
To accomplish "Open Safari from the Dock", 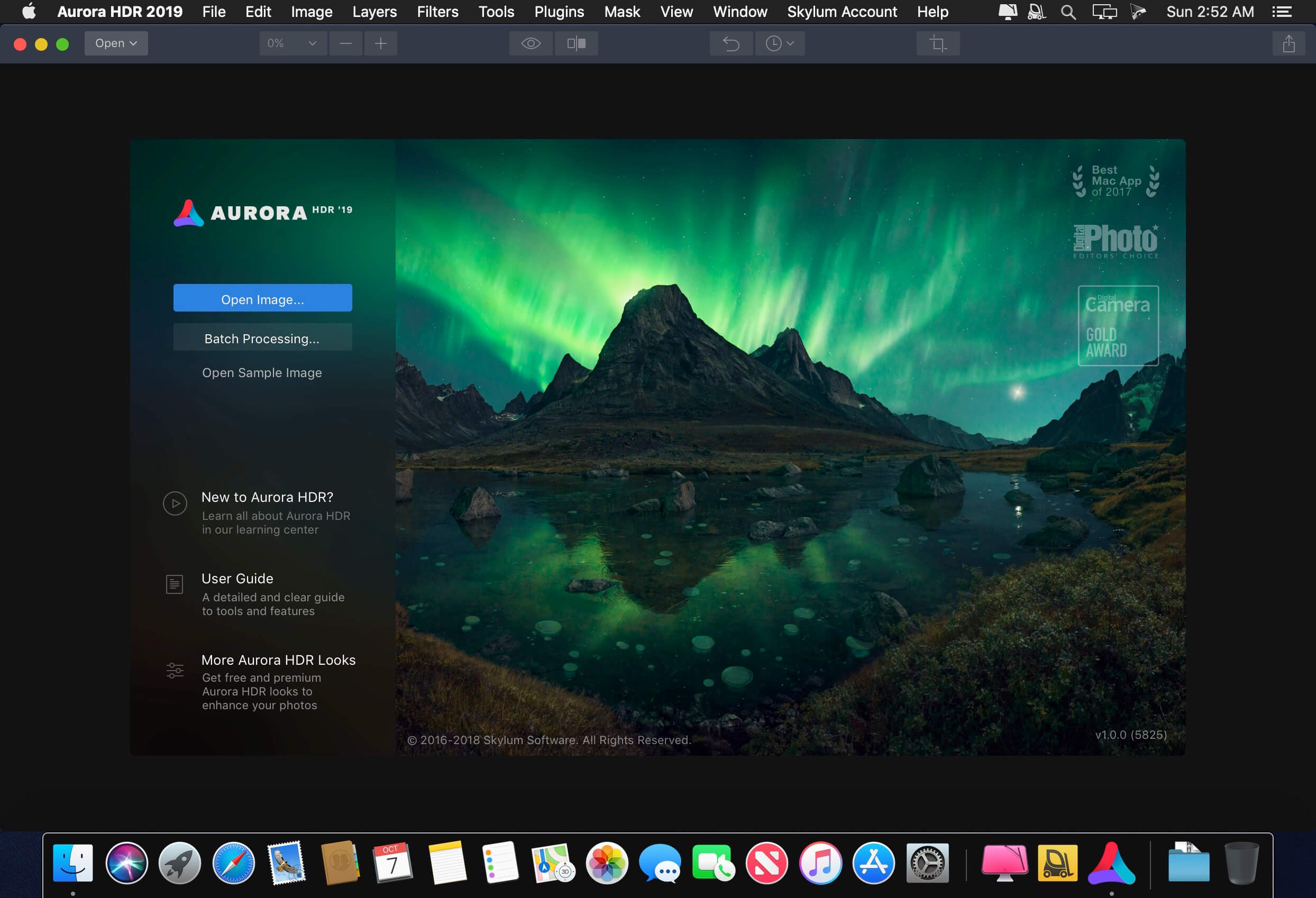I will (x=233, y=863).
